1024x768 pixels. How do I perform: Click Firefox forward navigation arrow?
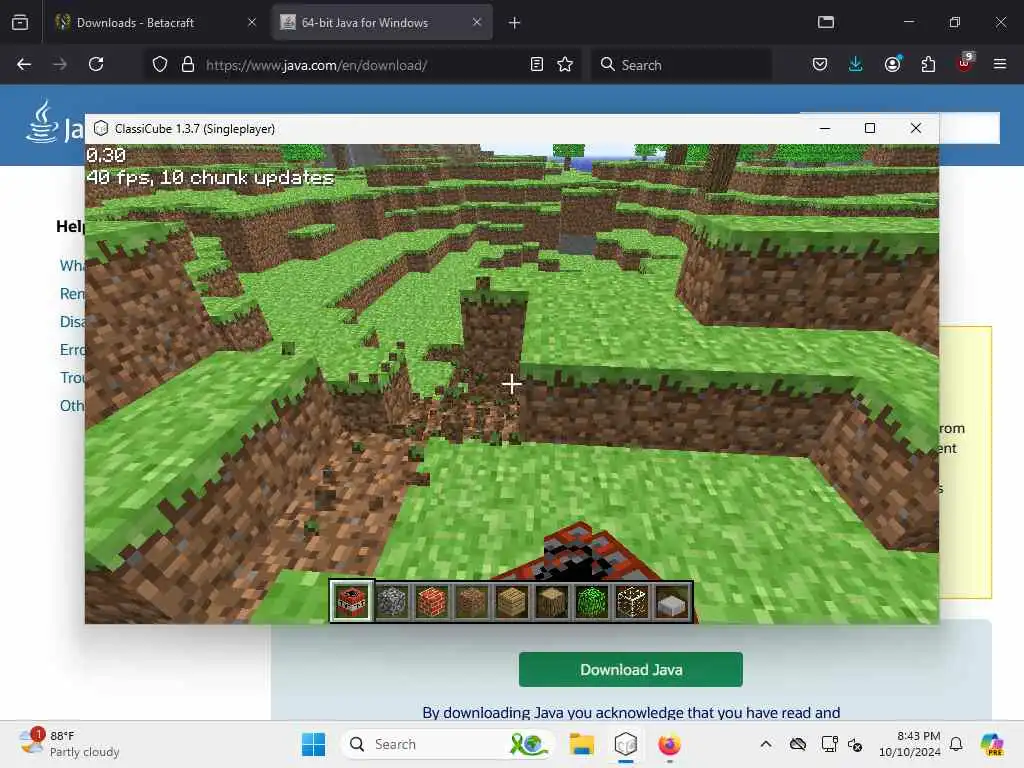point(59,64)
